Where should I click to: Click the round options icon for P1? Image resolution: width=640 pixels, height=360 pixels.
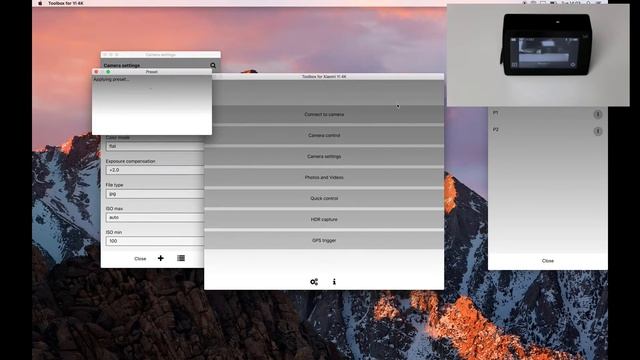pyautogui.click(x=598, y=114)
